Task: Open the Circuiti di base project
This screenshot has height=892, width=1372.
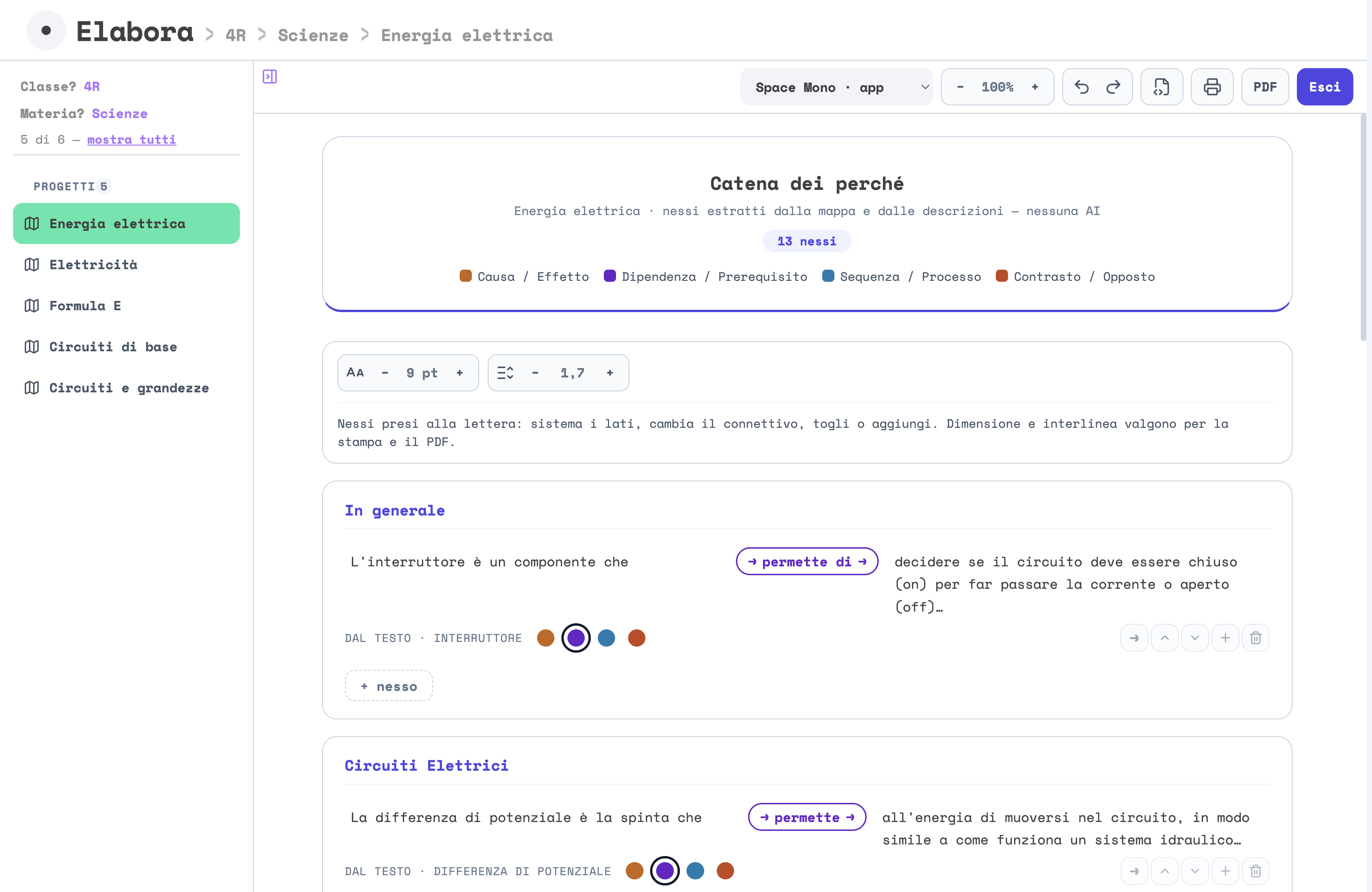Action: (126, 346)
